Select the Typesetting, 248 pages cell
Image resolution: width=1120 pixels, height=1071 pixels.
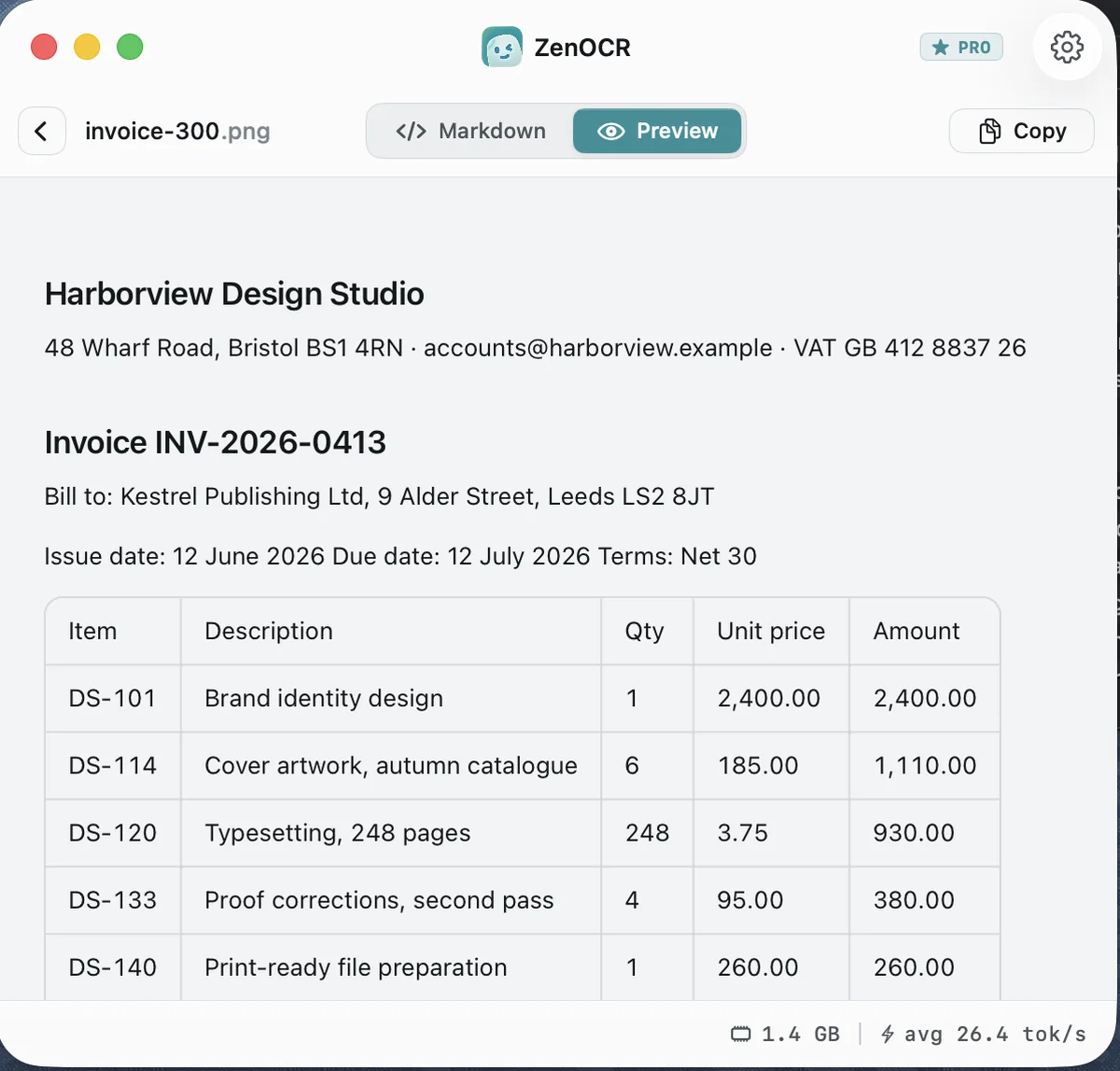(x=391, y=833)
